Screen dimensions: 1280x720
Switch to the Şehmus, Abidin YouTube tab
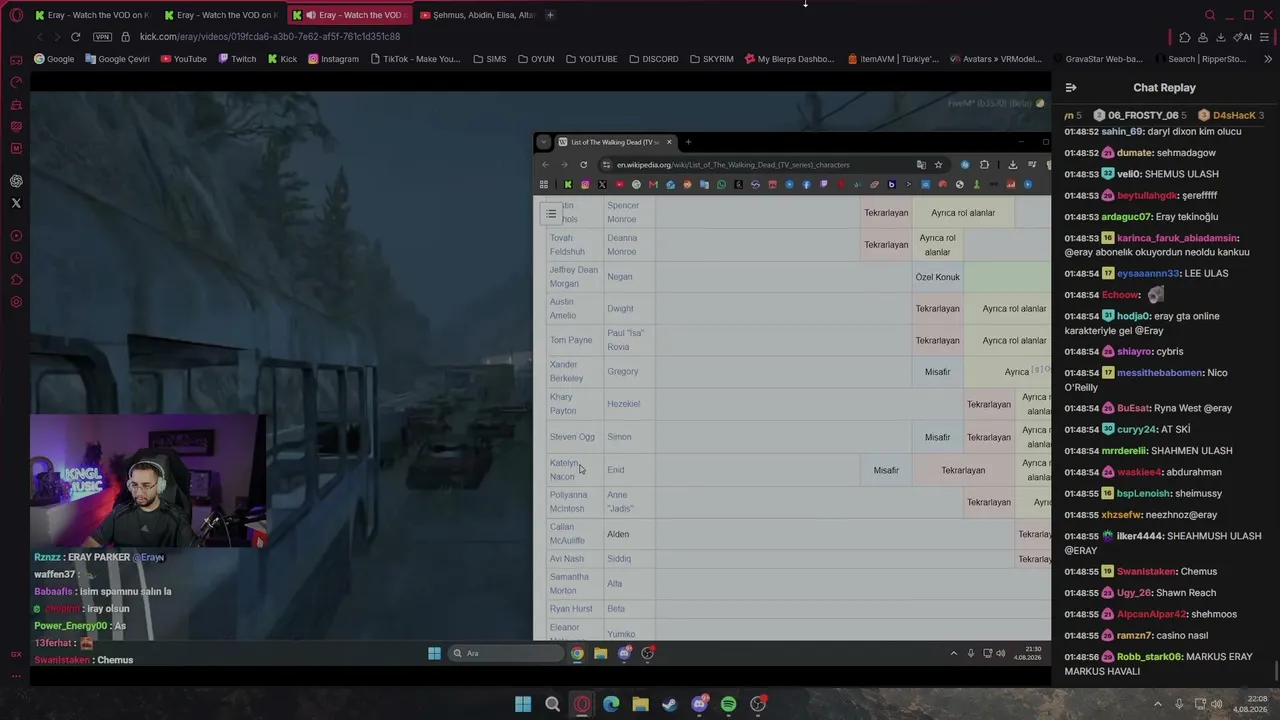point(479,15)
